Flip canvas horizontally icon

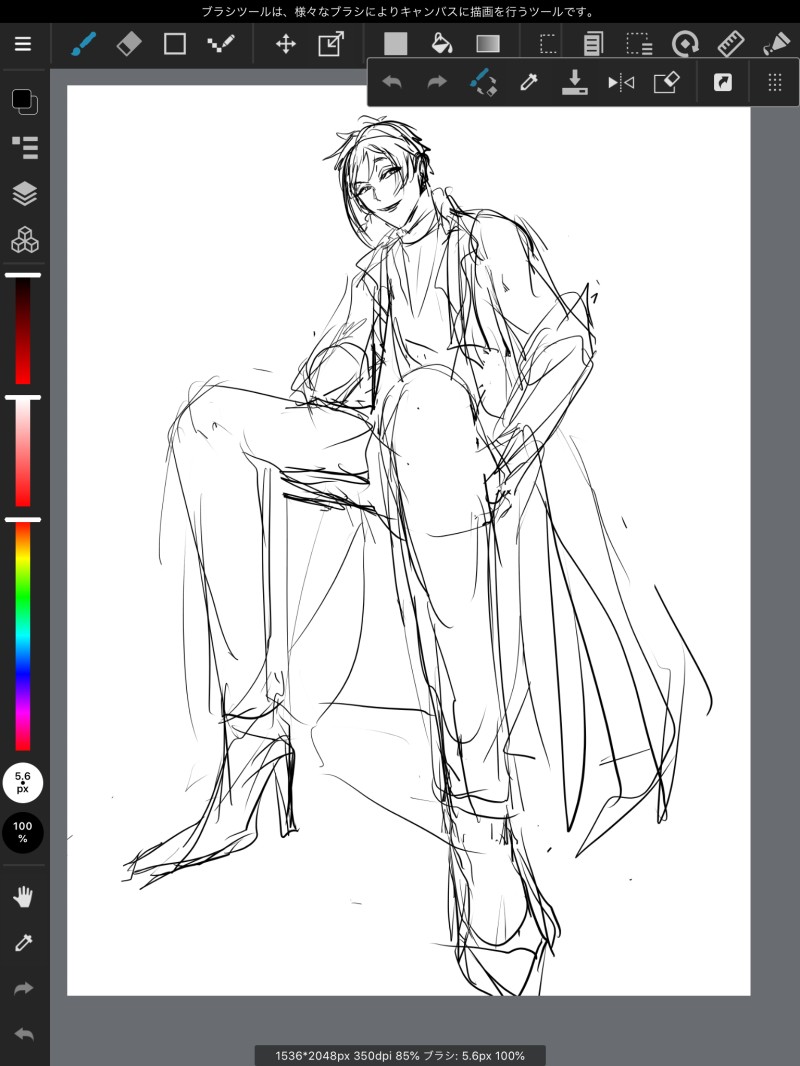pyautogui.click(x=621, y=83)
